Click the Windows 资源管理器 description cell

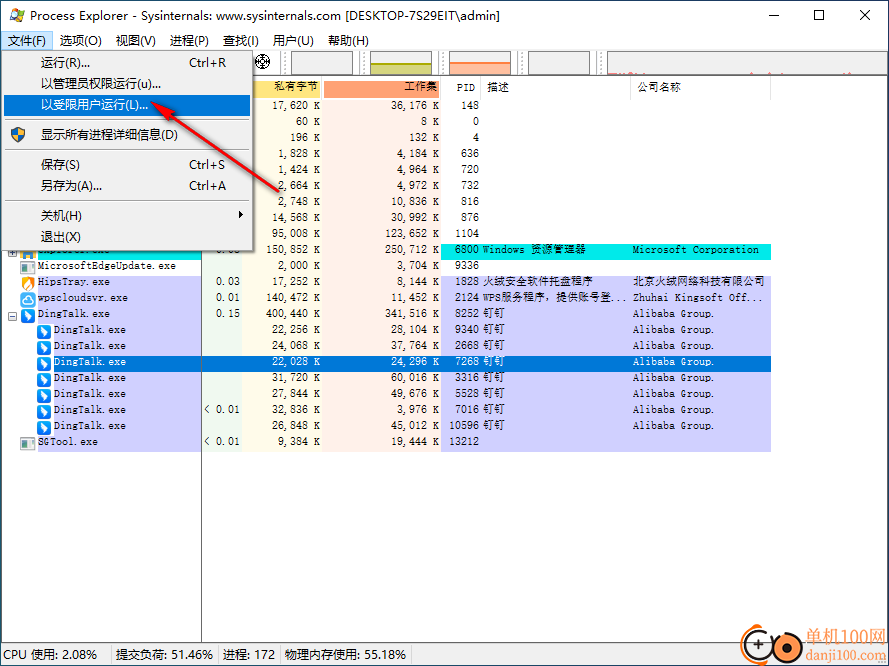(x=534, y=250)
